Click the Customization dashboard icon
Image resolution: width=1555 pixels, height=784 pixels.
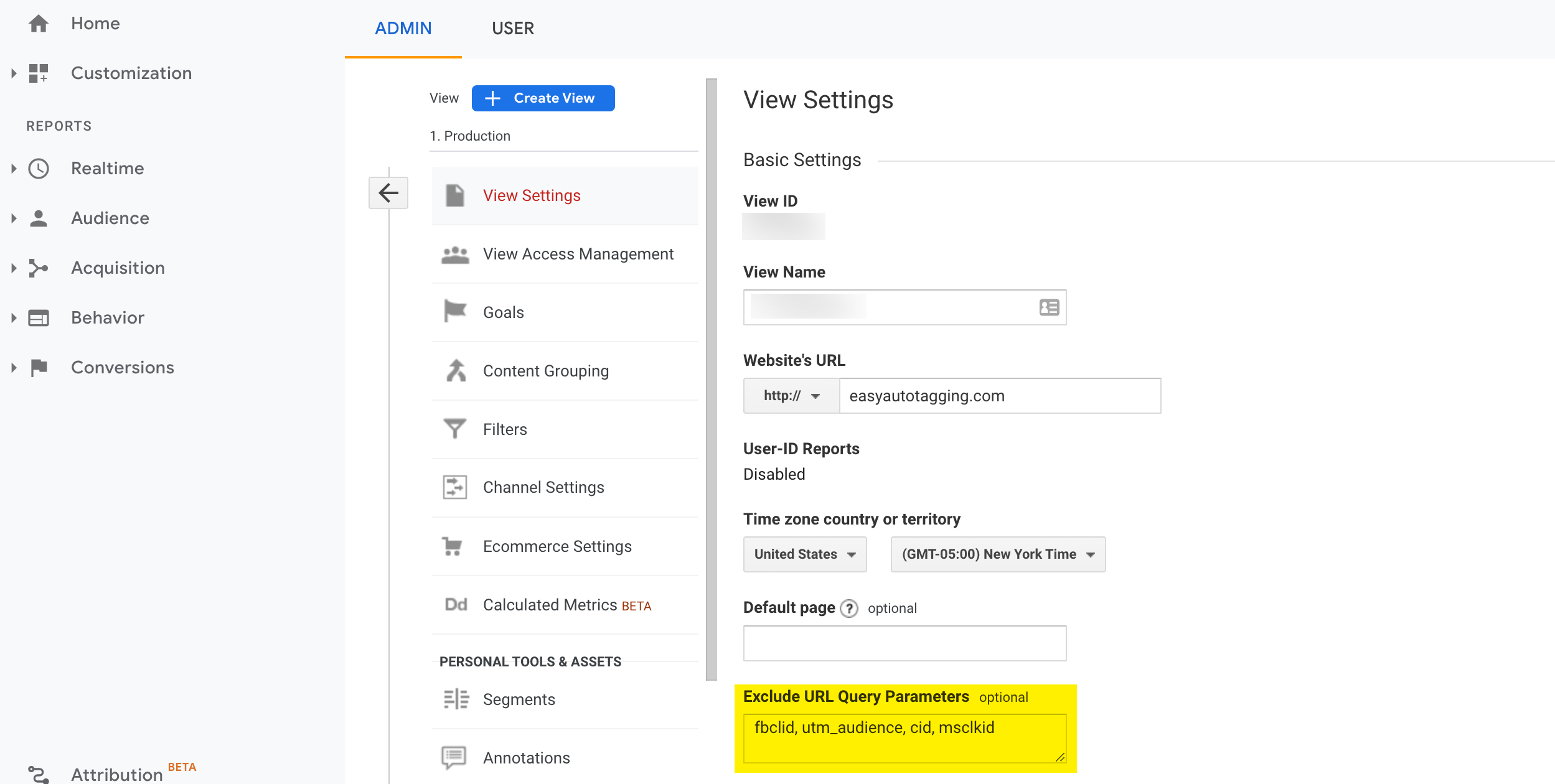[39, 73]
